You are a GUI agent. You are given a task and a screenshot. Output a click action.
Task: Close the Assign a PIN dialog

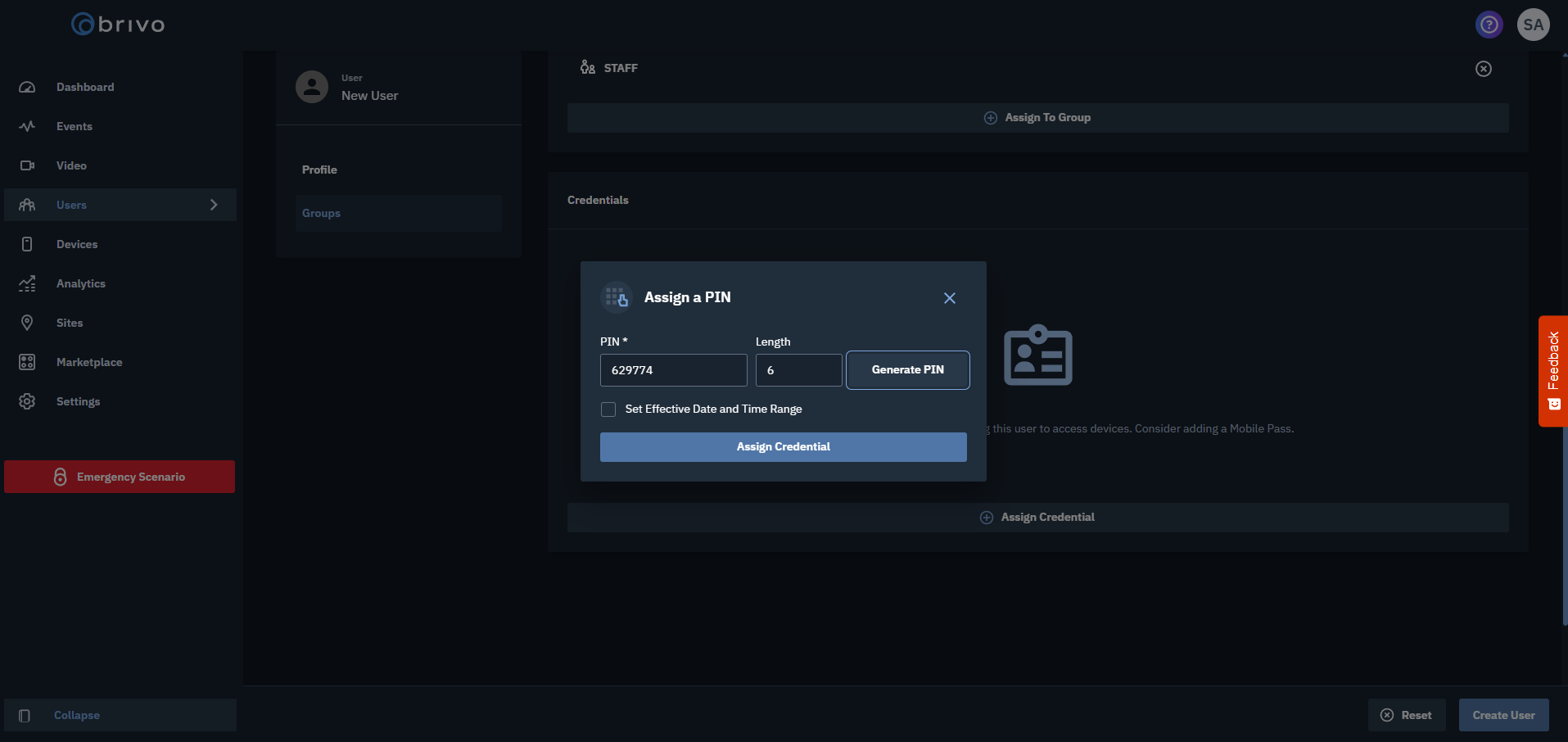[949, 298]
